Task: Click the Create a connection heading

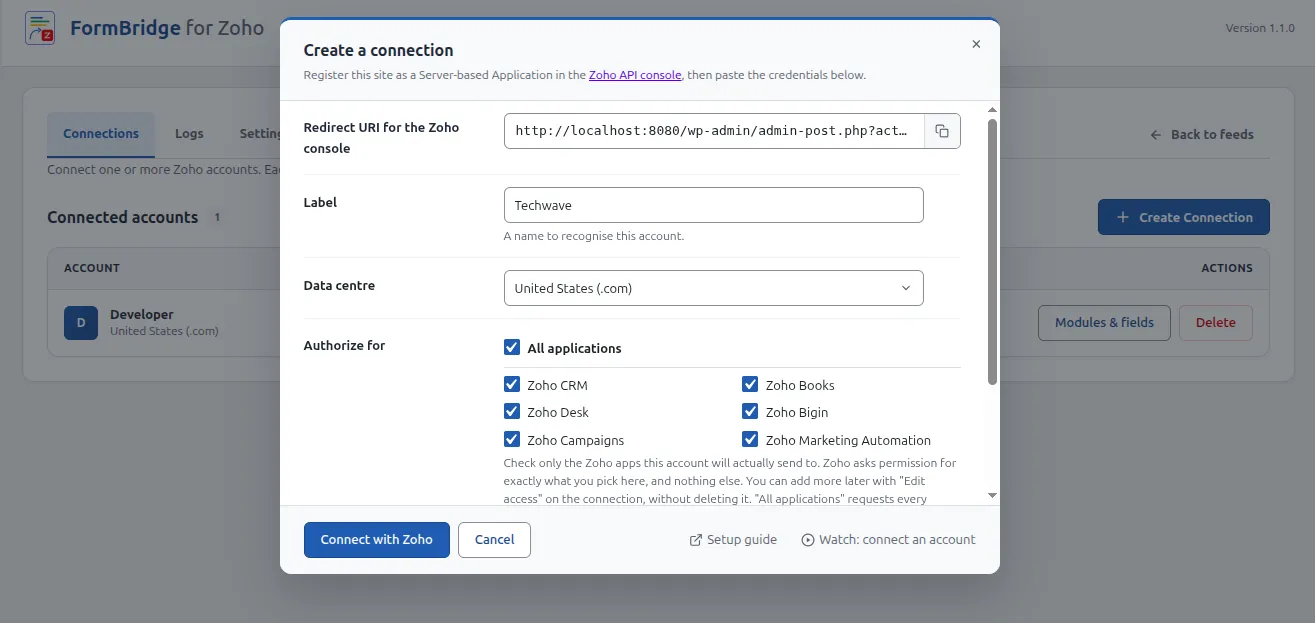Action: pyautogui.click(x=378, y=50)
